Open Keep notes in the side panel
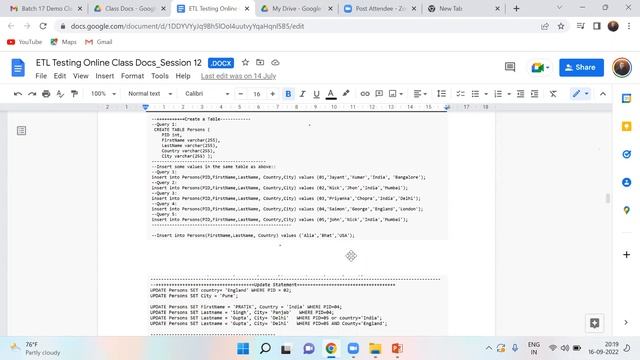The image size is (640, 360). (627, 127)
